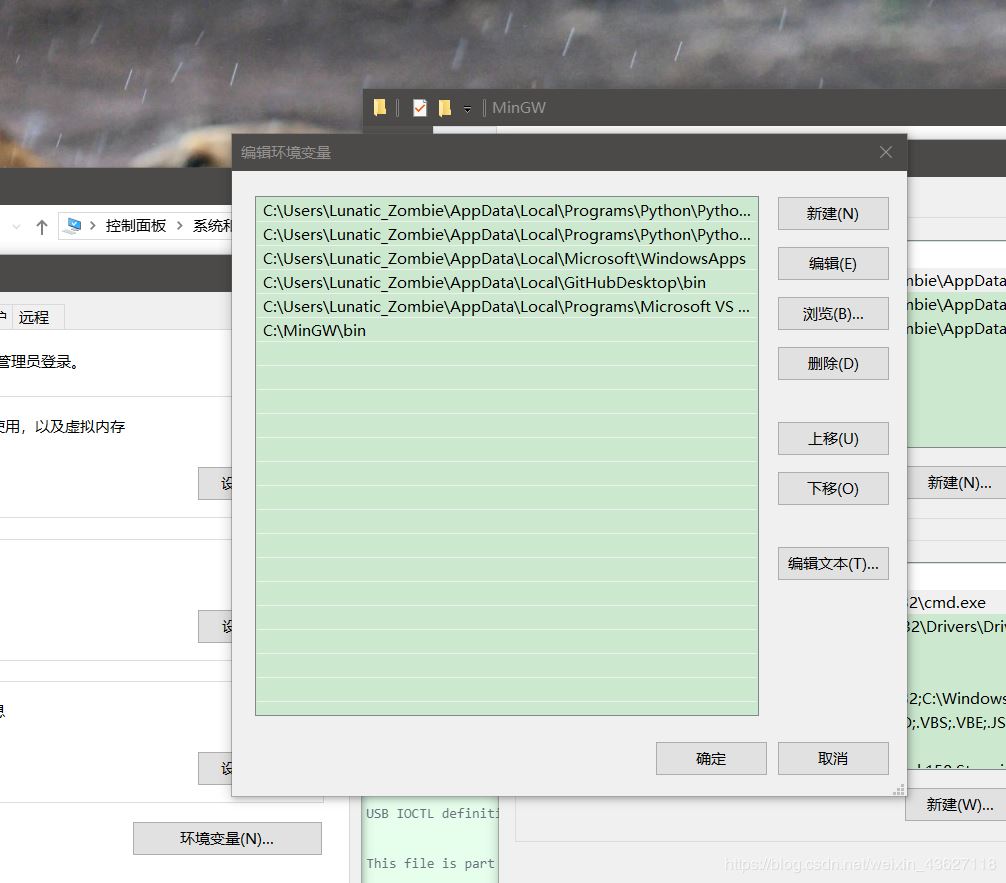1006x883 pixels.
Task: Click the computer icon in the address bar
Action: [73, 226]
